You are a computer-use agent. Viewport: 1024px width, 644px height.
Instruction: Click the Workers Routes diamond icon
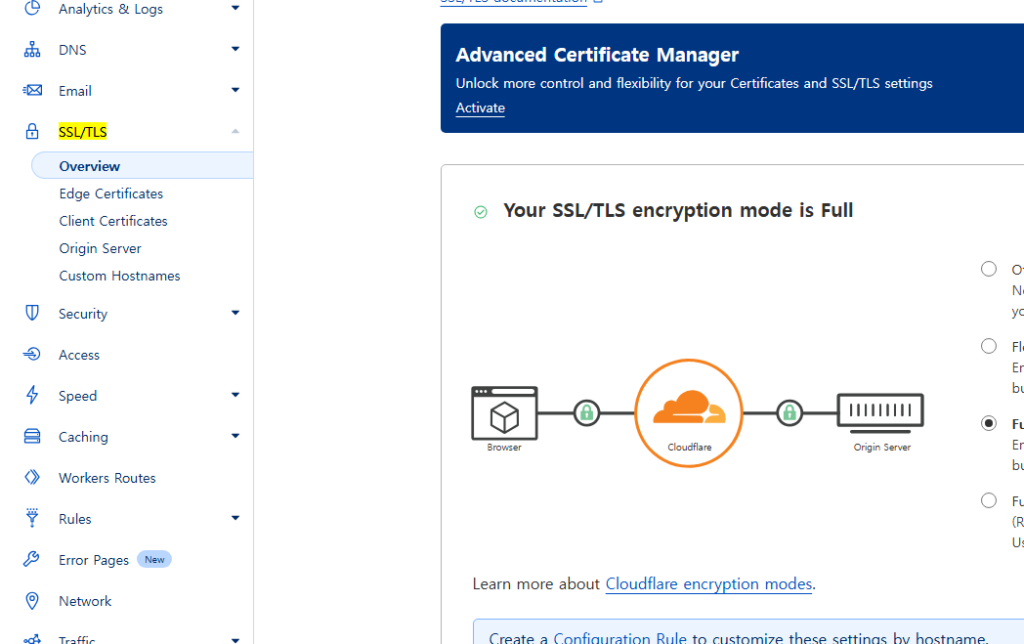(x=32, y=477)
